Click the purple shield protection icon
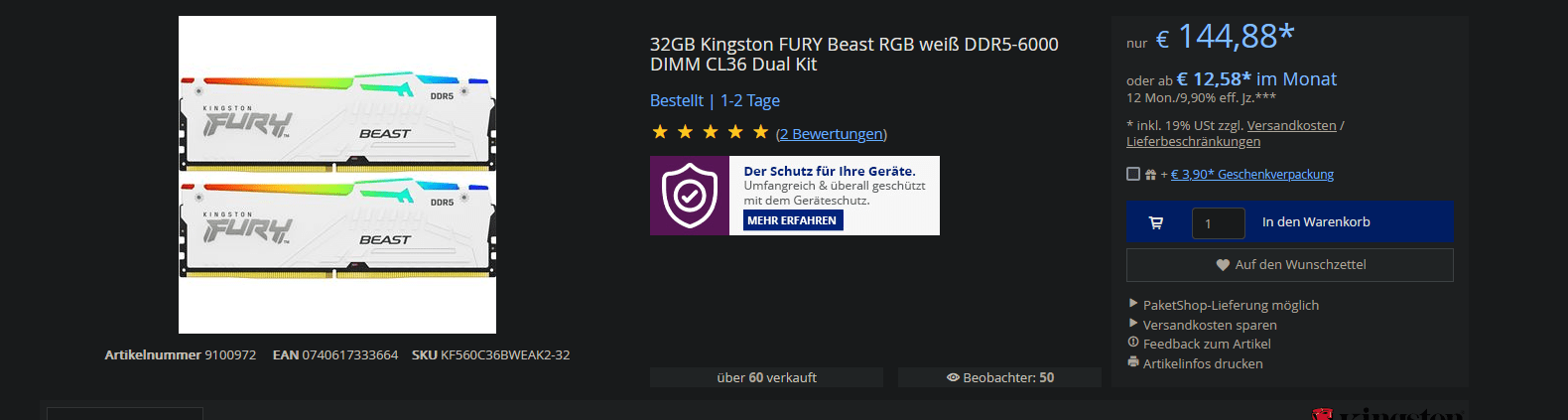 coord(690,196)
